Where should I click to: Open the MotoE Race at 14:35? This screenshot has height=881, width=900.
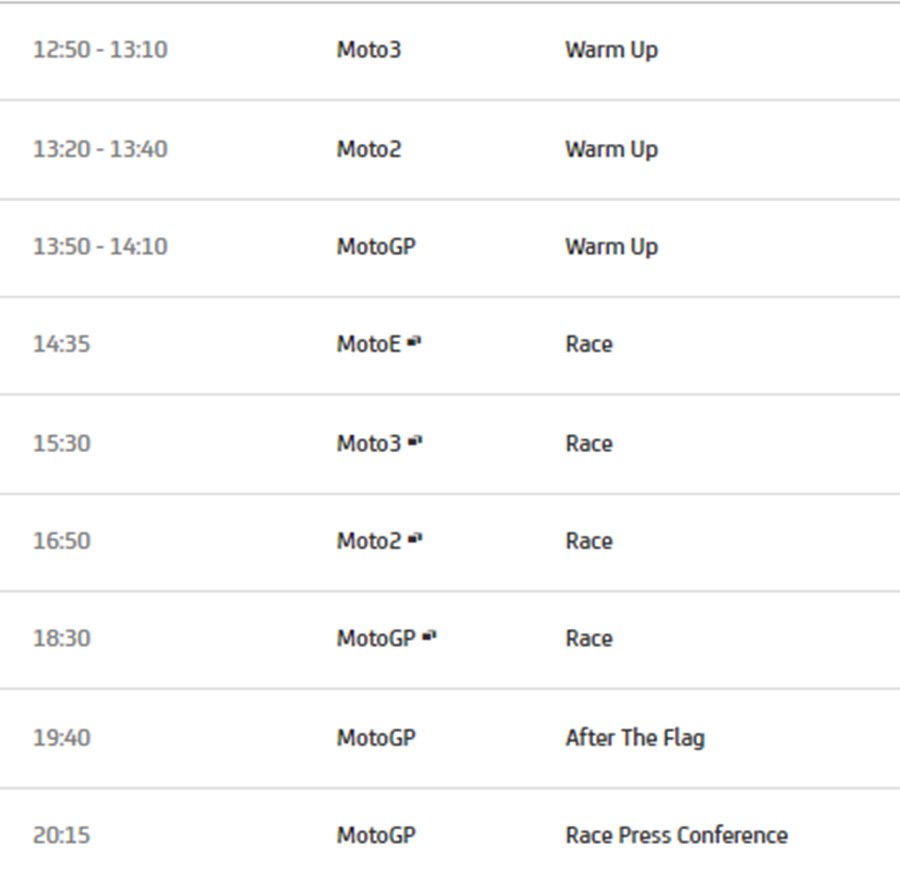tap(589, 344)
